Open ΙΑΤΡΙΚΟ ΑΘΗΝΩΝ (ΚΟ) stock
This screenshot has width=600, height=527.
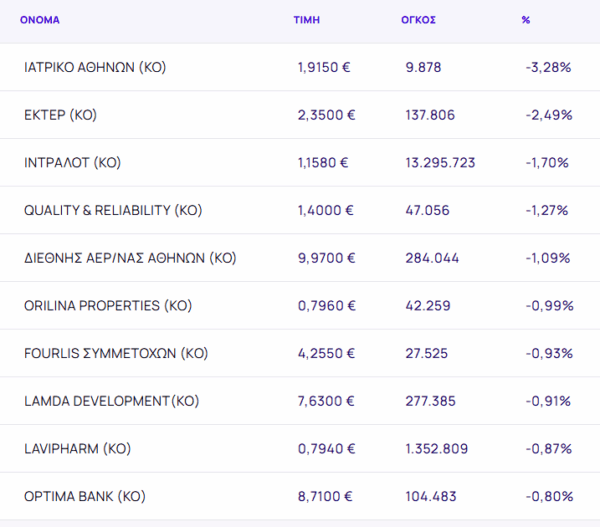point(94,67)
